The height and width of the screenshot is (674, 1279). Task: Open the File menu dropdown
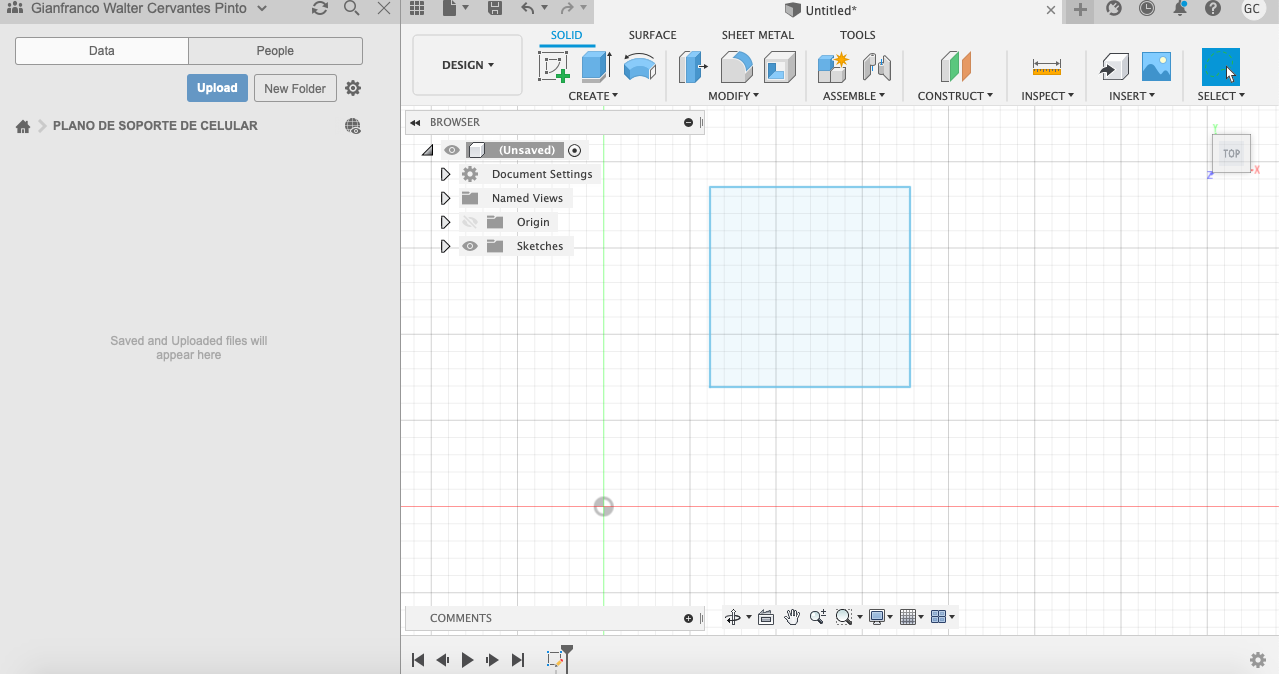tap(456, 9)
